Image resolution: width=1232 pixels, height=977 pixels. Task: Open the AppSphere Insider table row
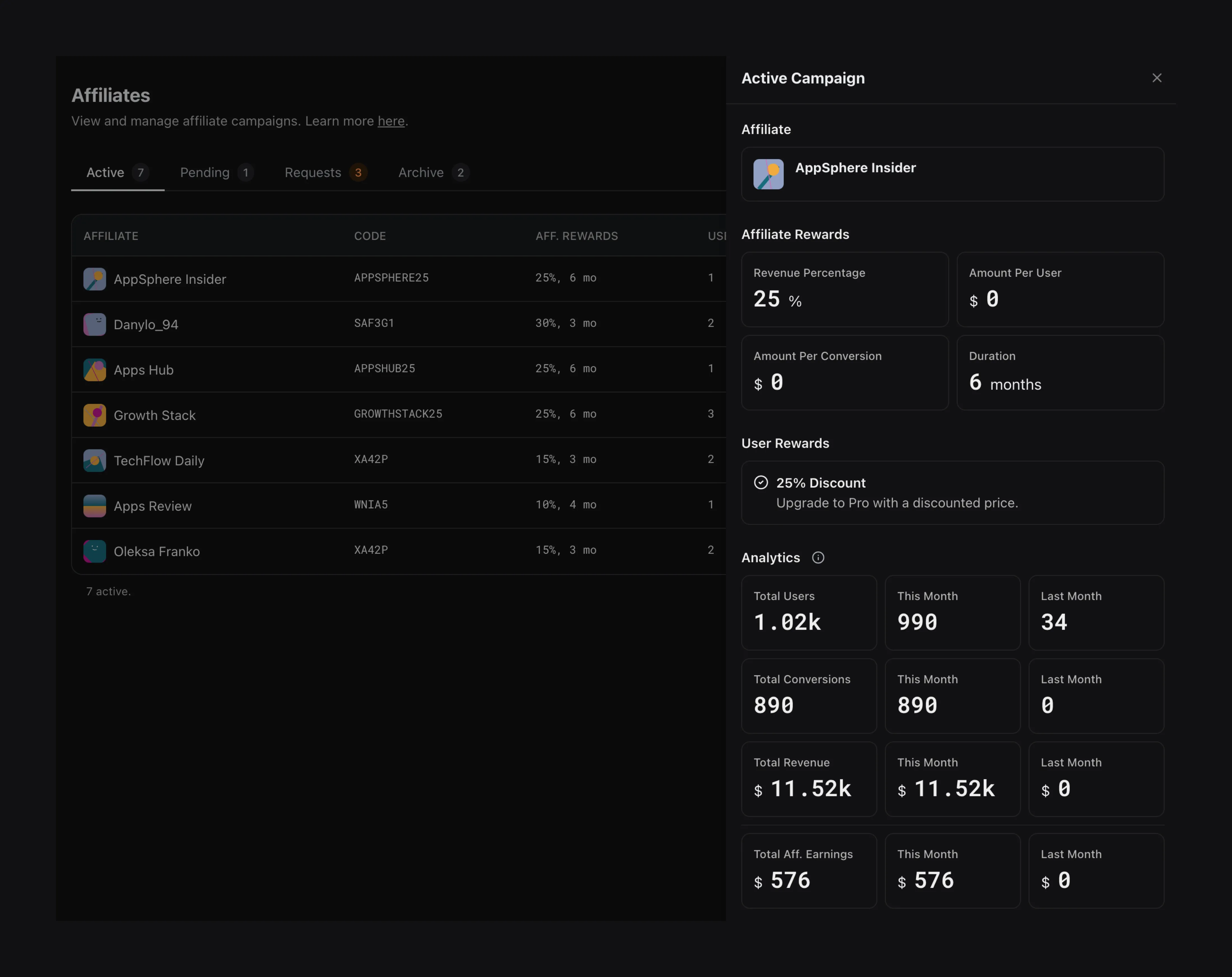coord(170,279)
